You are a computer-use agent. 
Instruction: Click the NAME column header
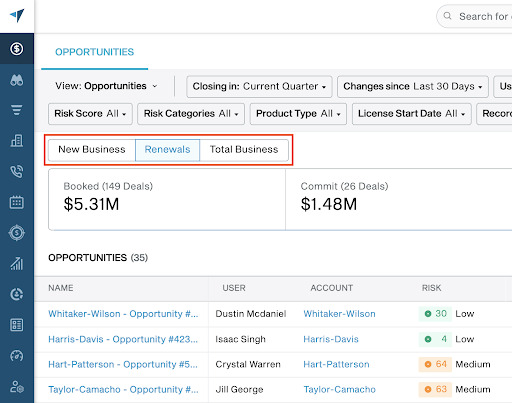click(x=61, y=288)
